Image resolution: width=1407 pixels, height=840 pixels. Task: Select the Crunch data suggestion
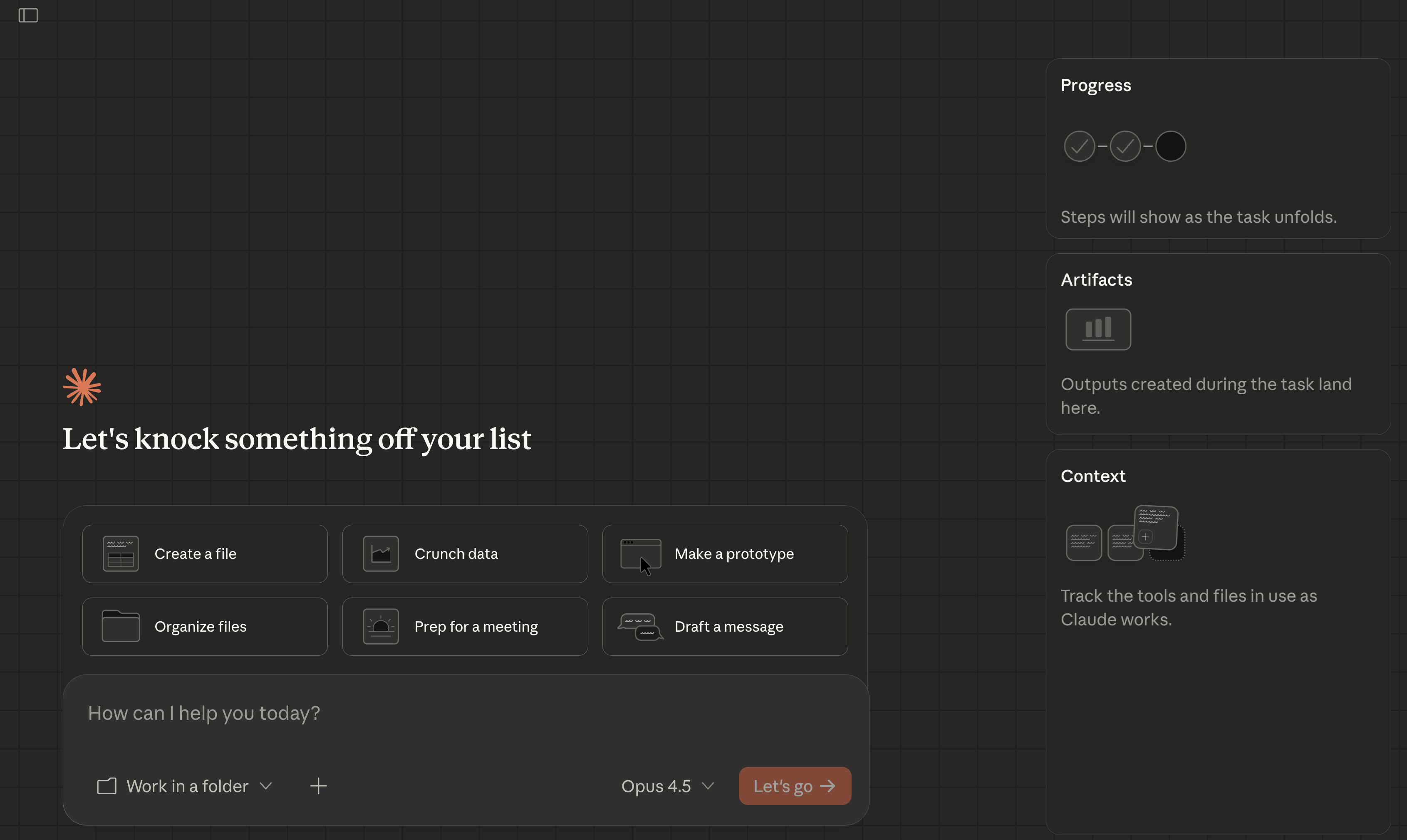click(x=465, y=553)
